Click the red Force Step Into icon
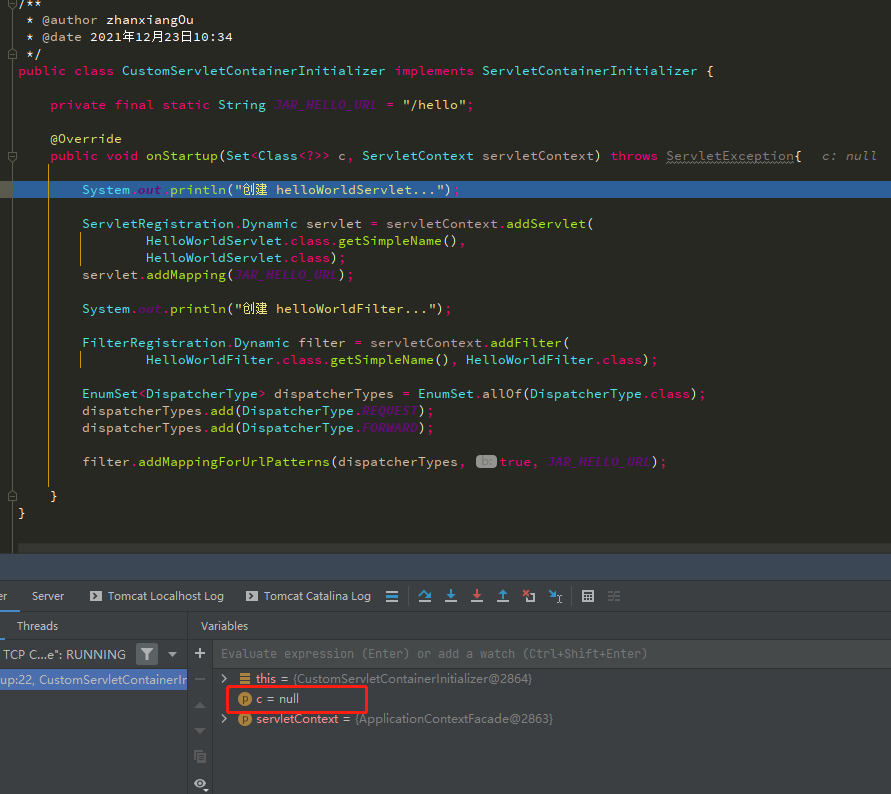This screenshot has width=891, height=794. 477,596
